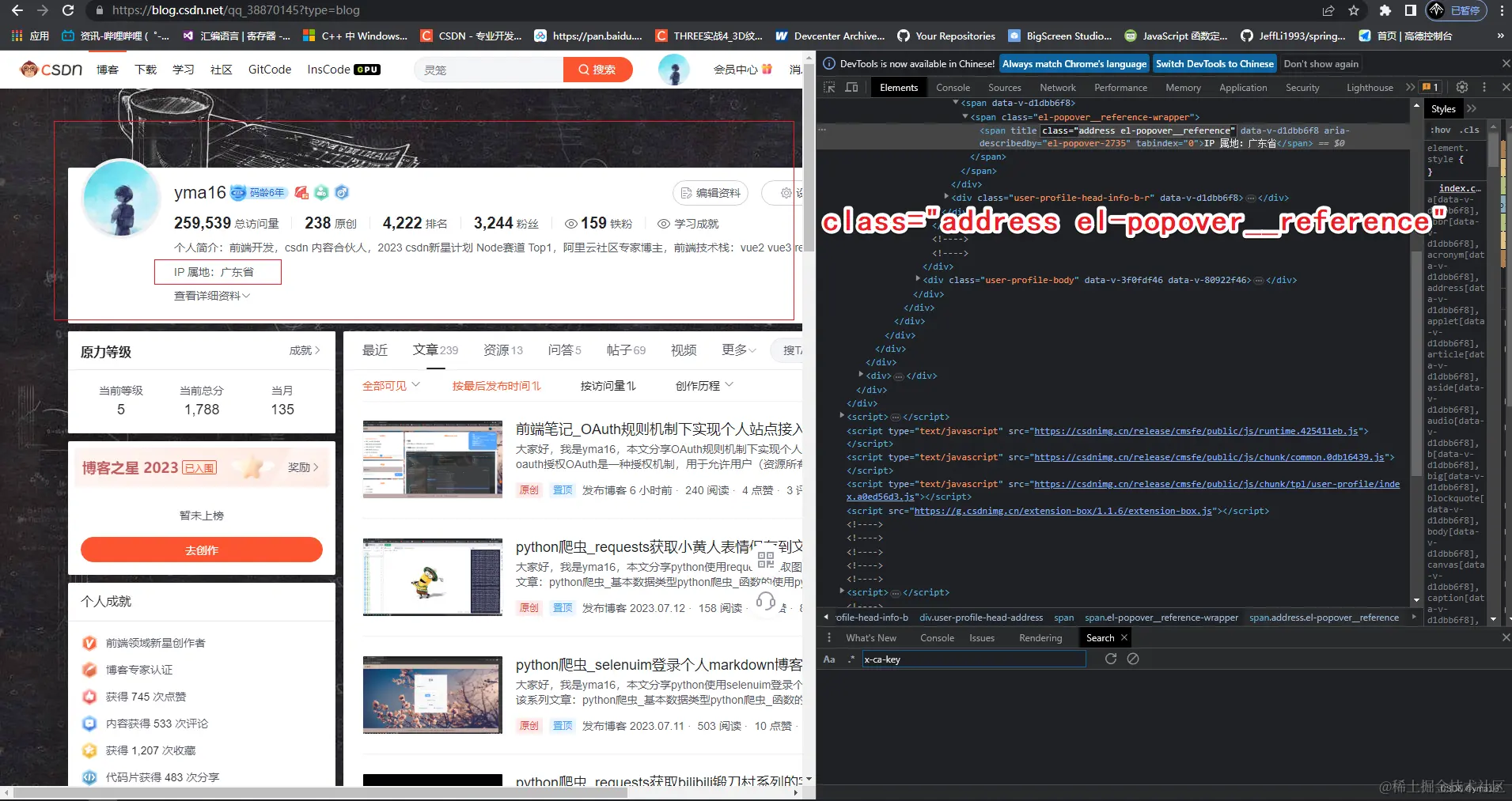Collapse the el-popover__reference-wrapper span node

965,116
